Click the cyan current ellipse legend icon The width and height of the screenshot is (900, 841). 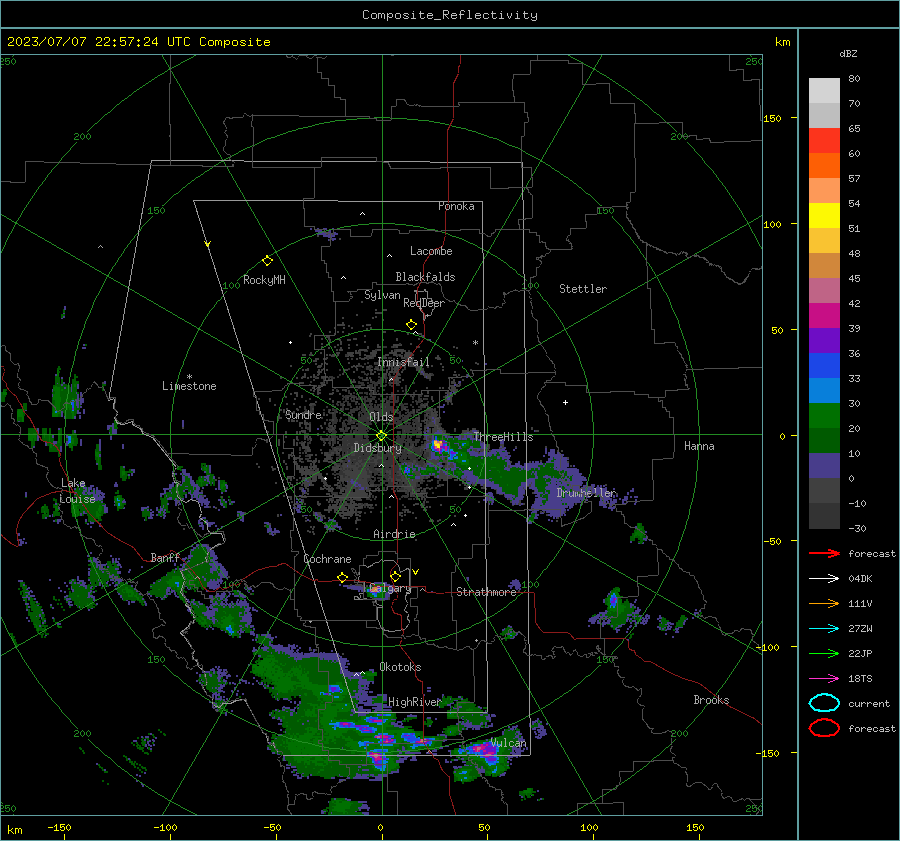pyautogui.click(x=824, y=703)
